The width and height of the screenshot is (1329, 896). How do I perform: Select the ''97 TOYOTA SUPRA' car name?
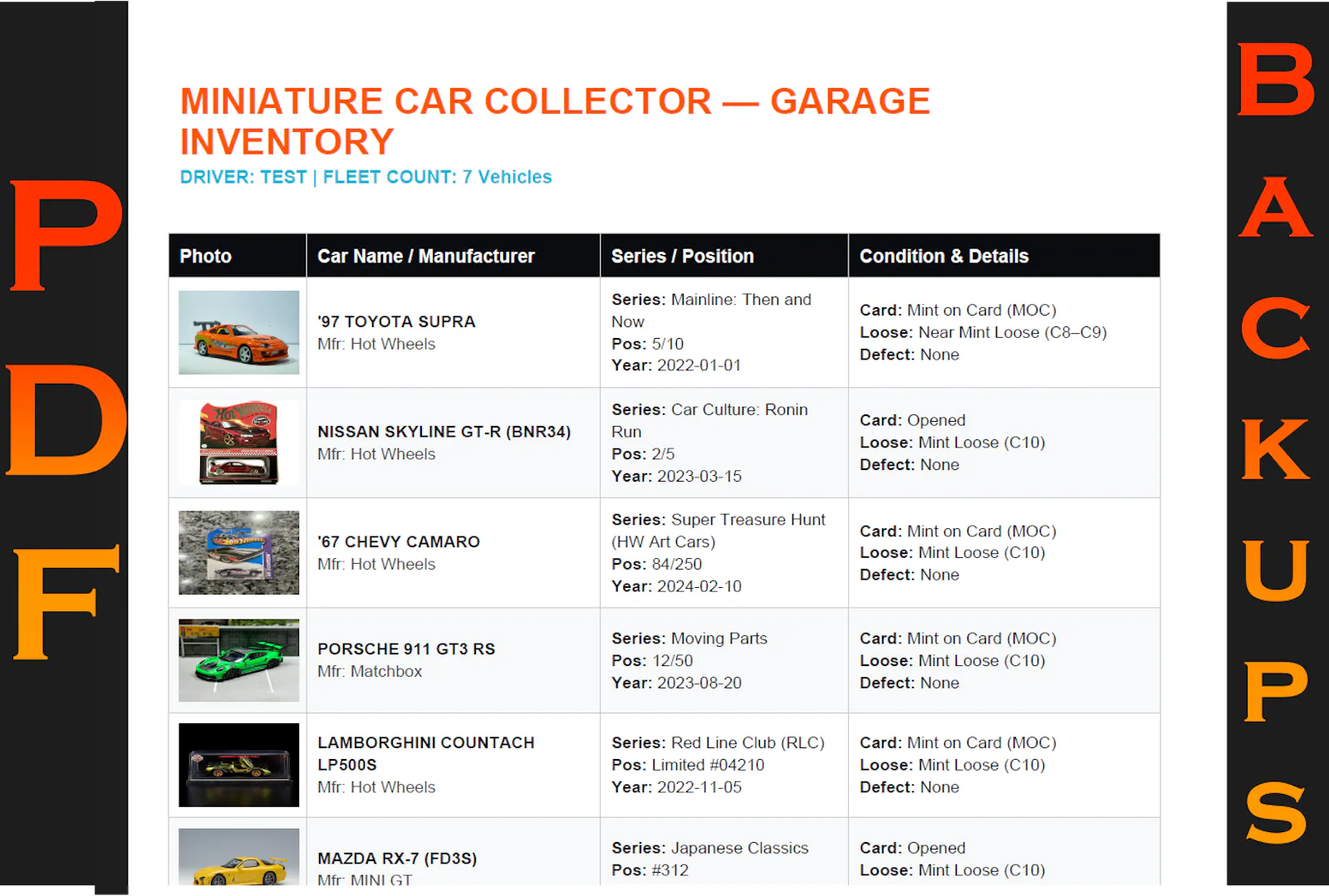[396, 321]
